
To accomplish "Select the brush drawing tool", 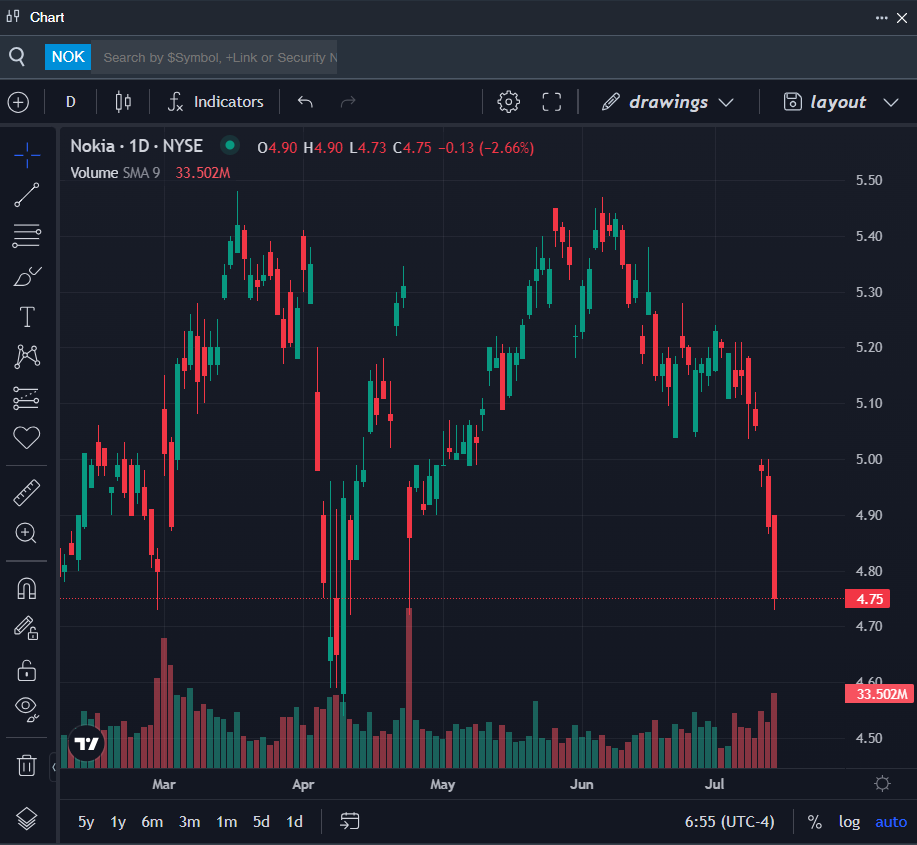I will click(x=27, y=276).
